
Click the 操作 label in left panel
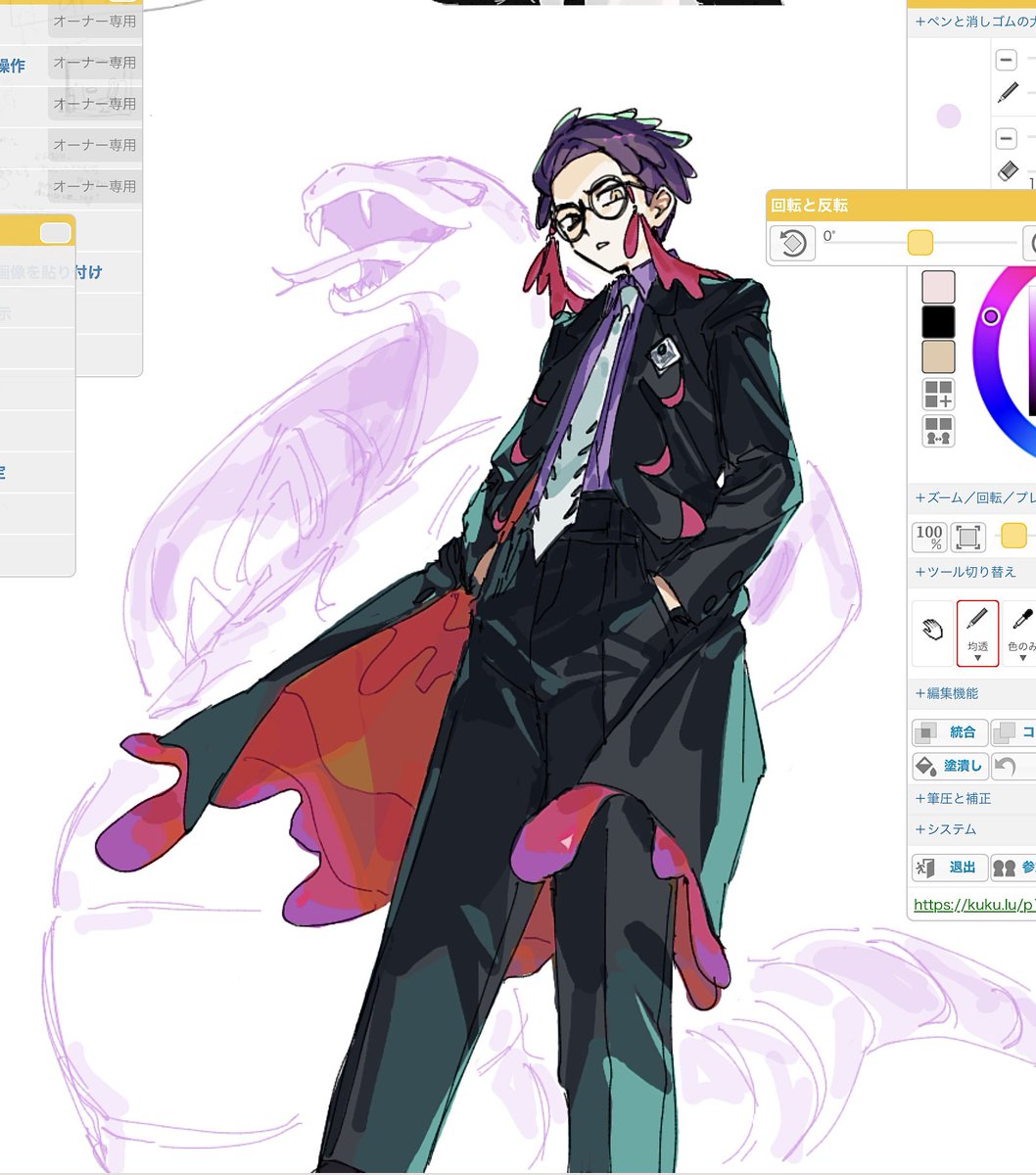13,66
